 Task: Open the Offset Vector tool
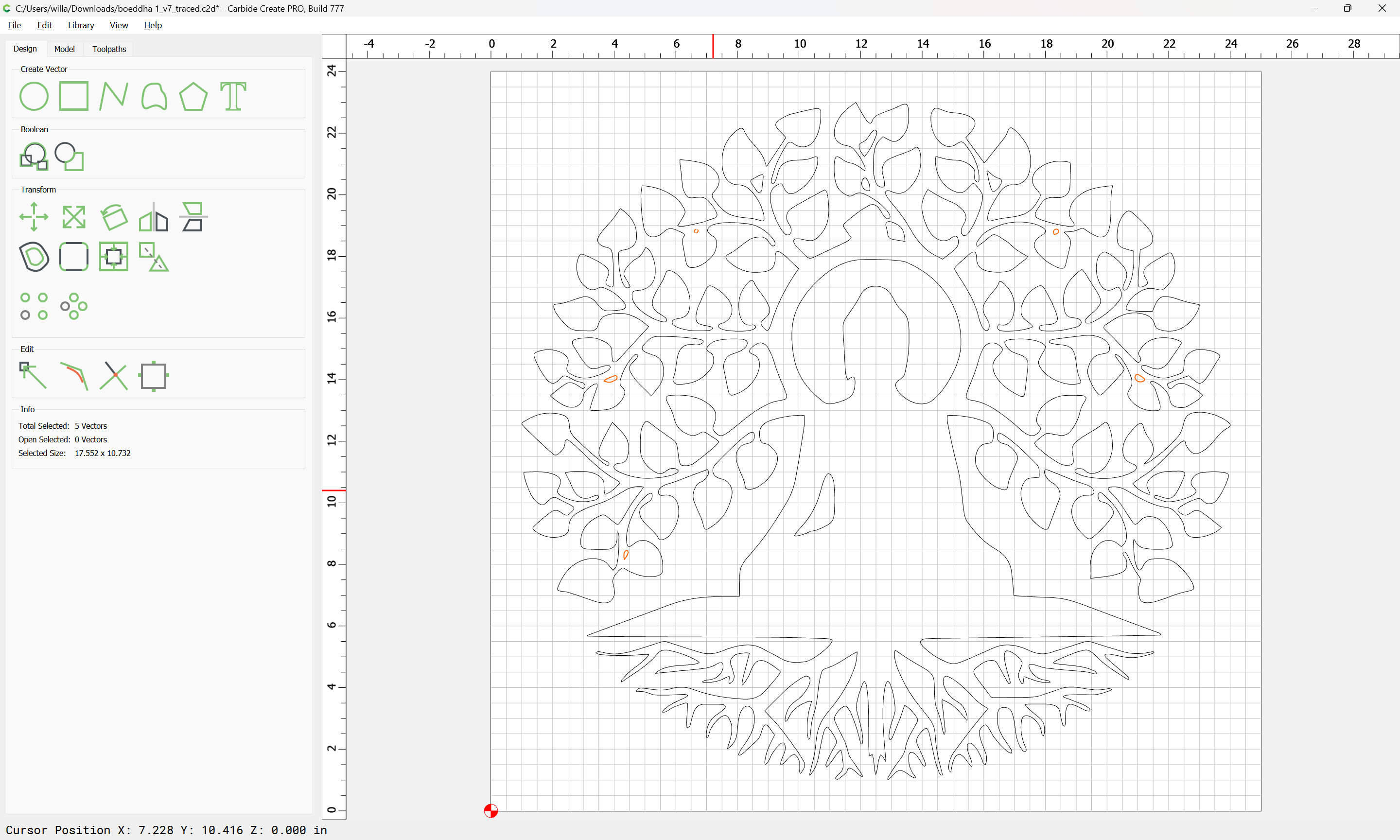pos(34,256)
